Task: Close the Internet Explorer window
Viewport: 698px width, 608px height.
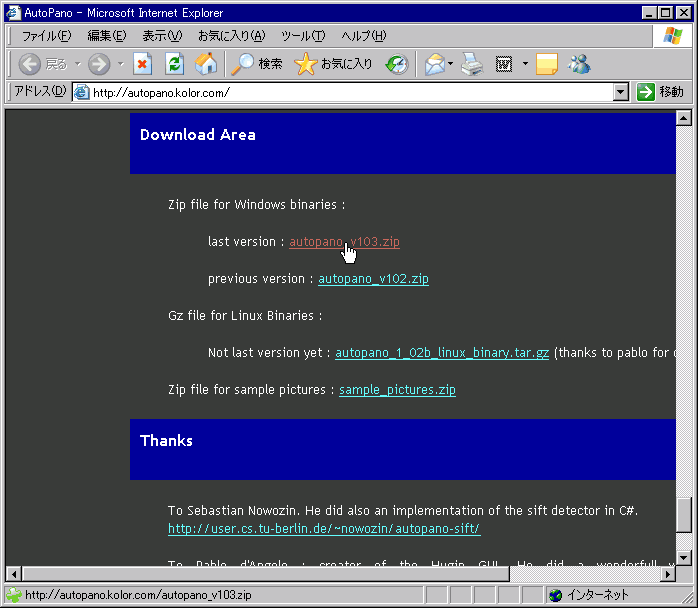Action: 683,12
